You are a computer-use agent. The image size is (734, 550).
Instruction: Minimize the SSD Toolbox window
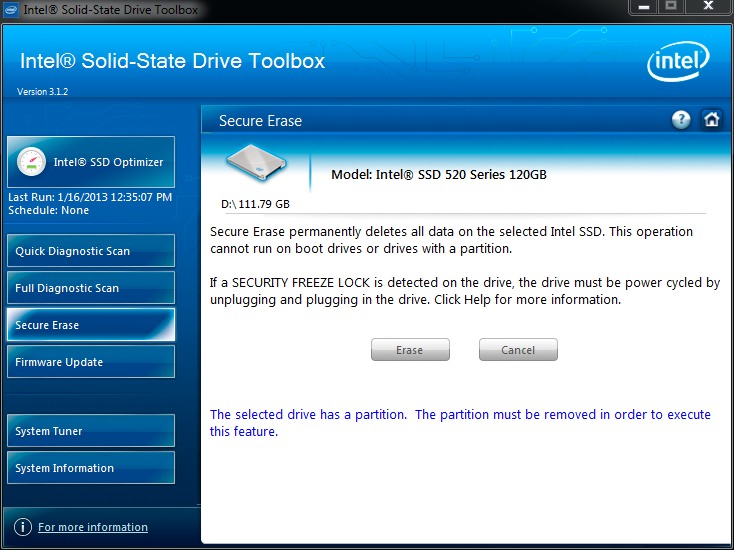click(643, 7)
